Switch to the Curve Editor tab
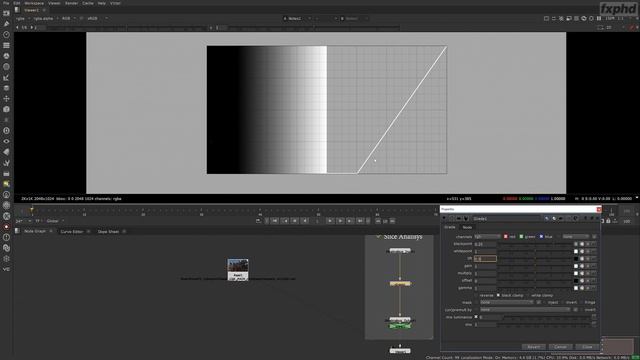This screenshot has height=360, width=640. (x=72, y=231)
